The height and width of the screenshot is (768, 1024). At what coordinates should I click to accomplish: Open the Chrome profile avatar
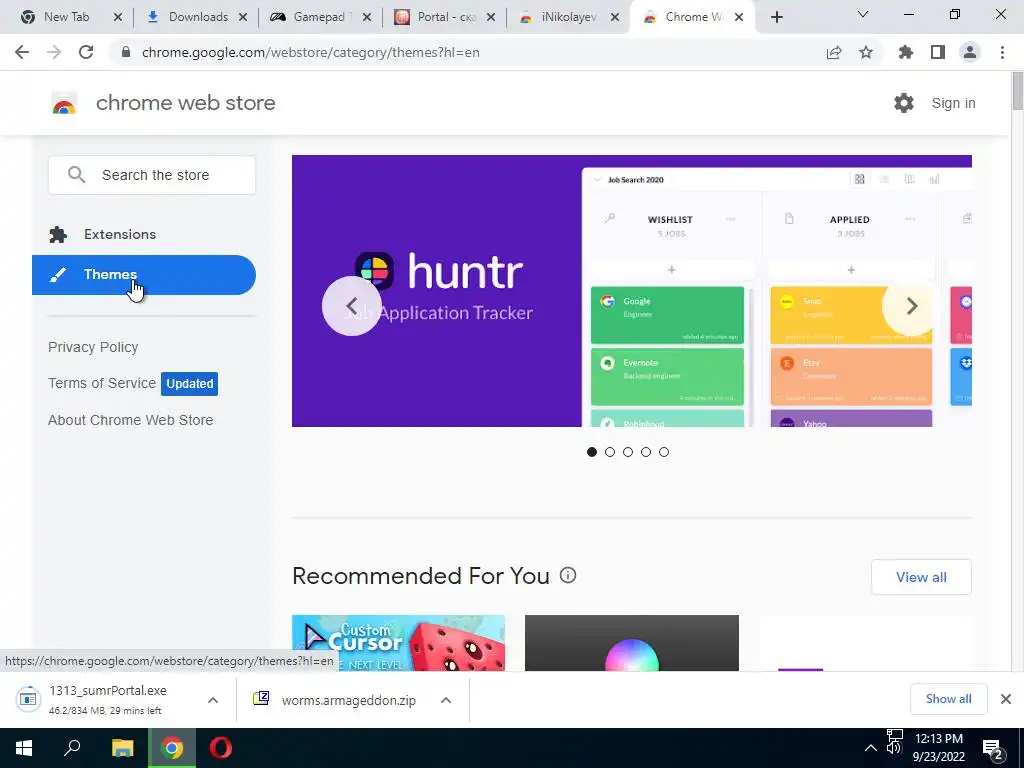pyautogui.click(x=970, y=52)
